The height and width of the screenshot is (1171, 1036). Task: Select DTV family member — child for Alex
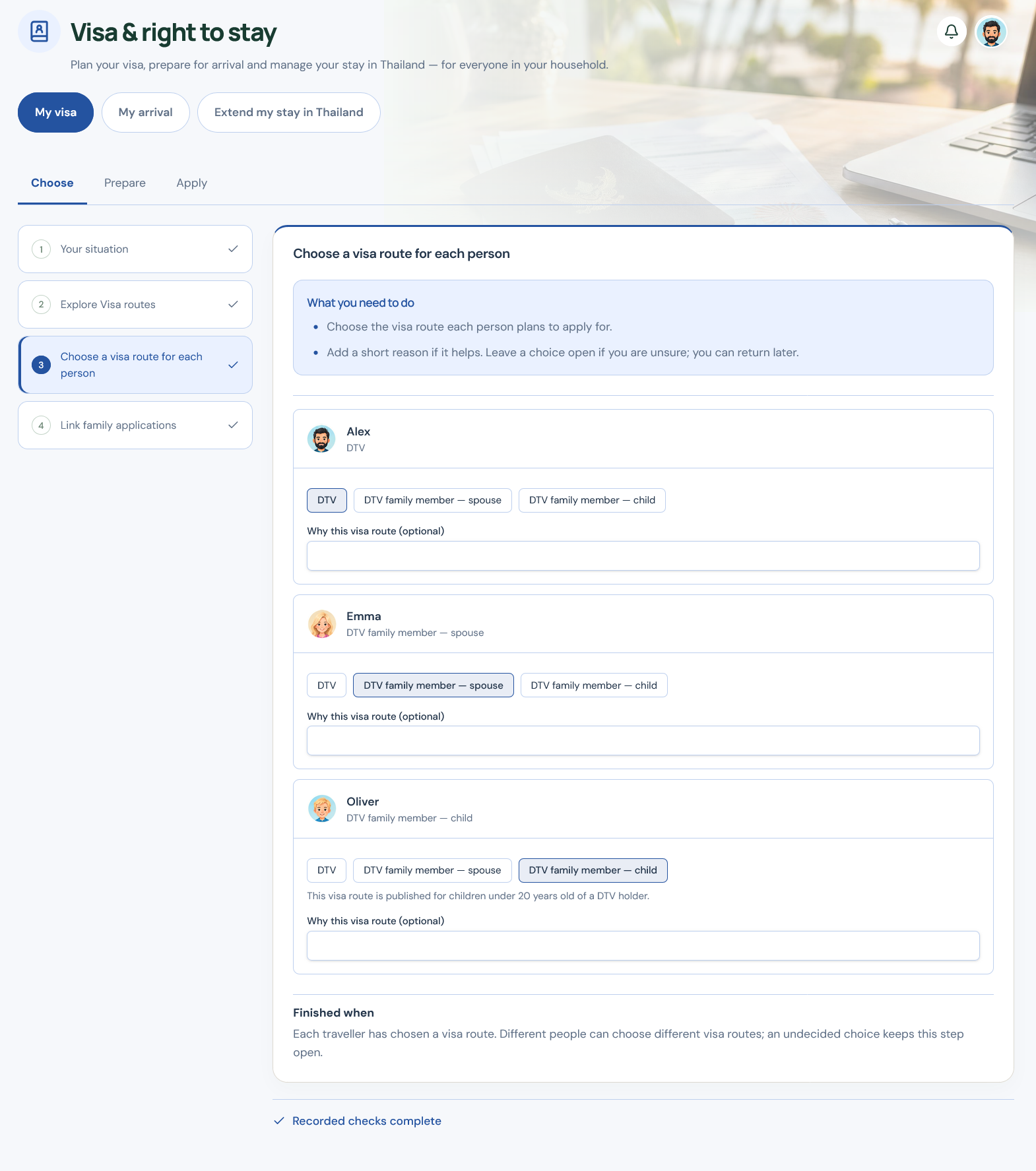(x=592, y=500)
